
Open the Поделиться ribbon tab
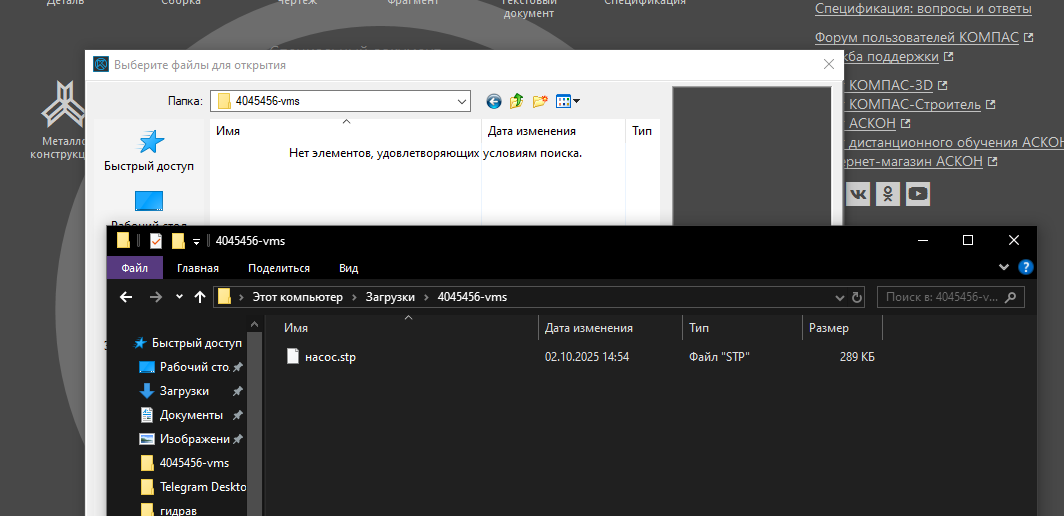tap(278, 268)
